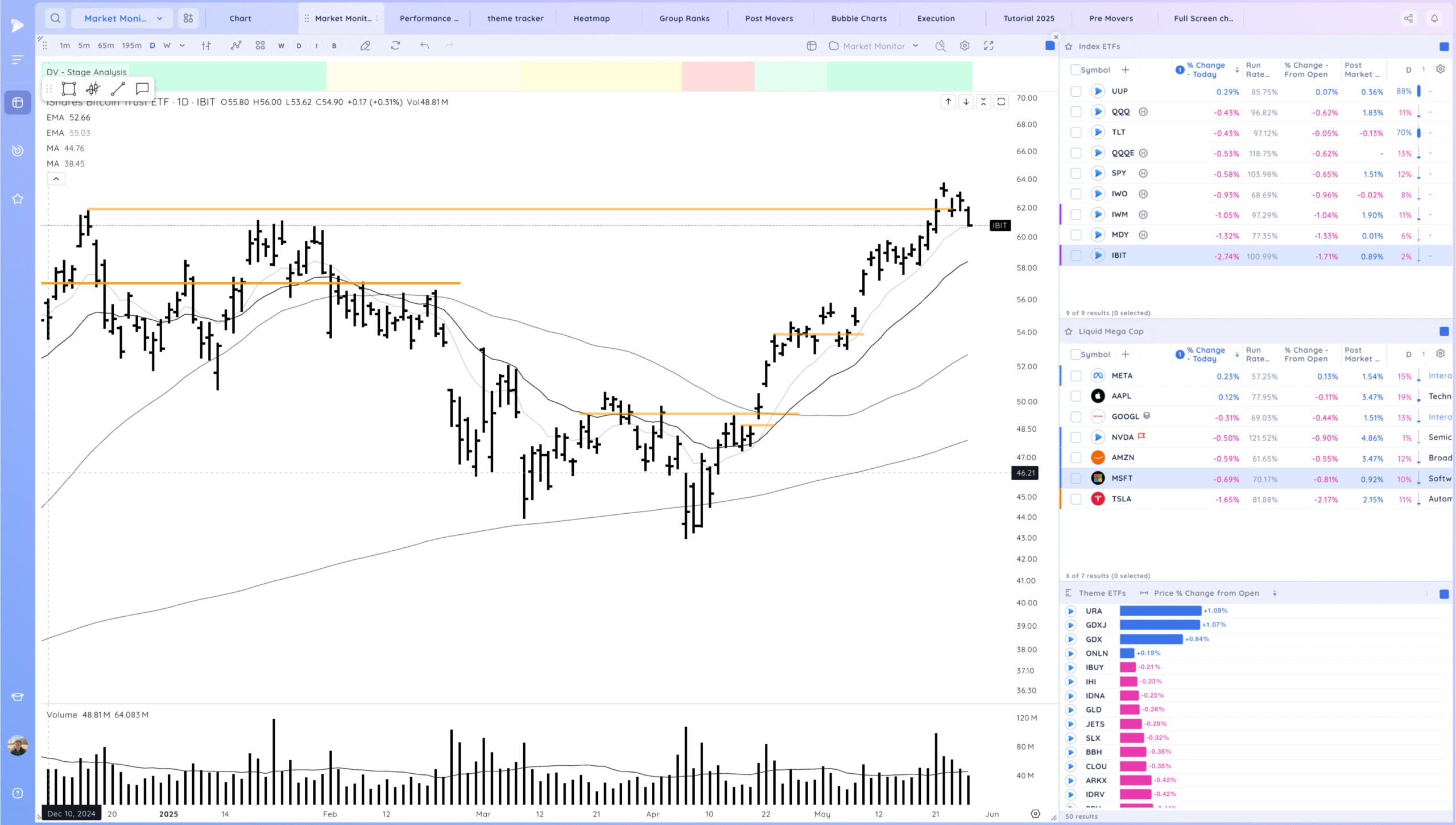Toggle fullscreen chart expand icon

tap(988, 46)
